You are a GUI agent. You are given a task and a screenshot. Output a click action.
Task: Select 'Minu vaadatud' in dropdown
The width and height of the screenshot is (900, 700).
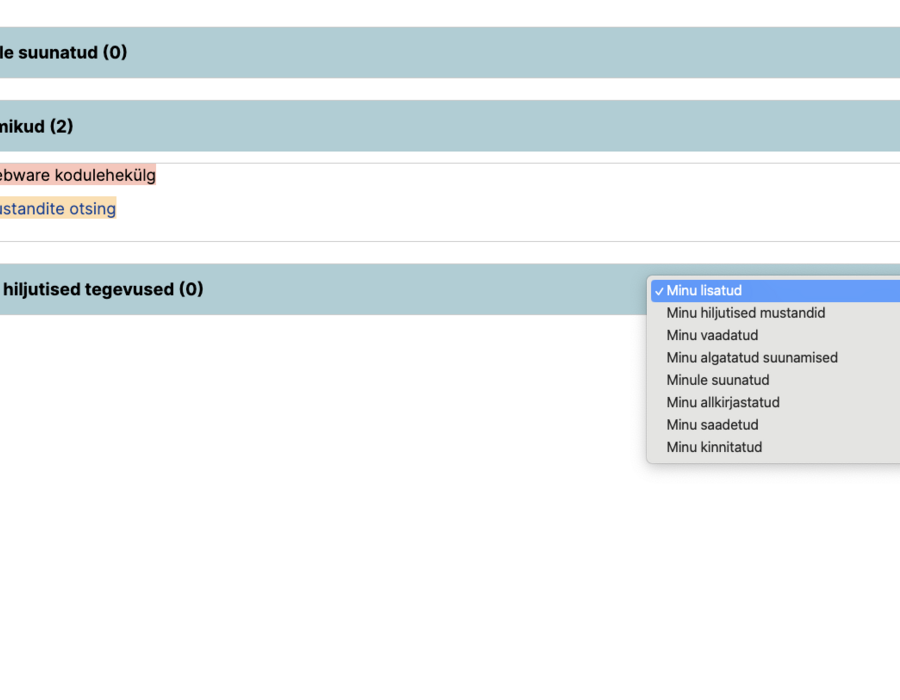point(775,336)
